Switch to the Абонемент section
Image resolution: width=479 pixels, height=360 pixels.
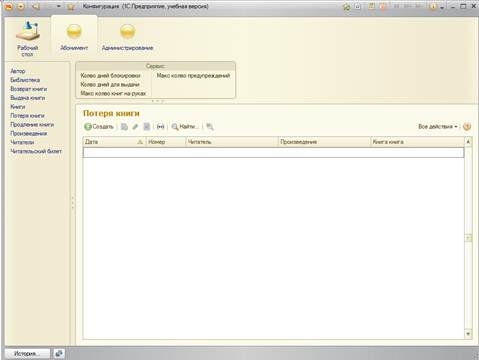pyautogui.click(x=74, y=38)
